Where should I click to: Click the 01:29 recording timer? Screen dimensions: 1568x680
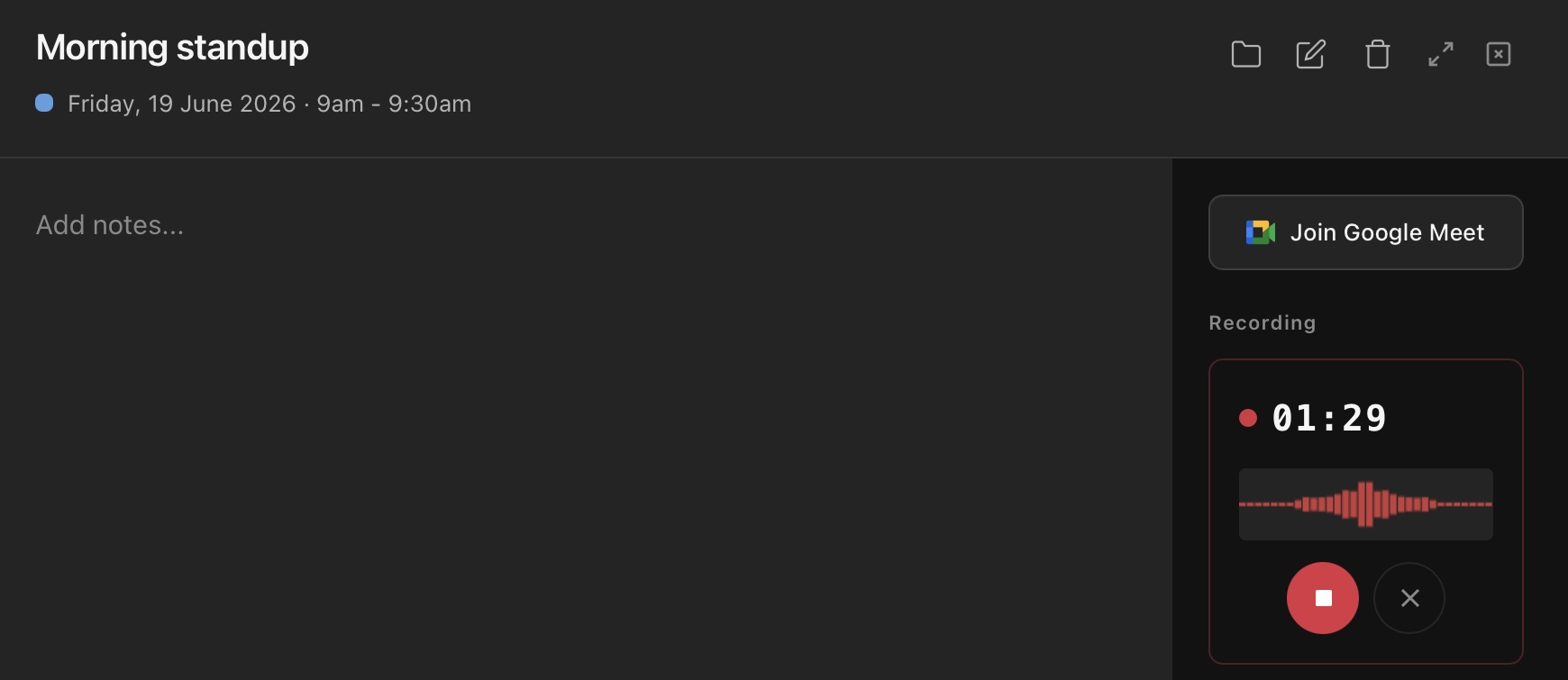pos(1329,418)
